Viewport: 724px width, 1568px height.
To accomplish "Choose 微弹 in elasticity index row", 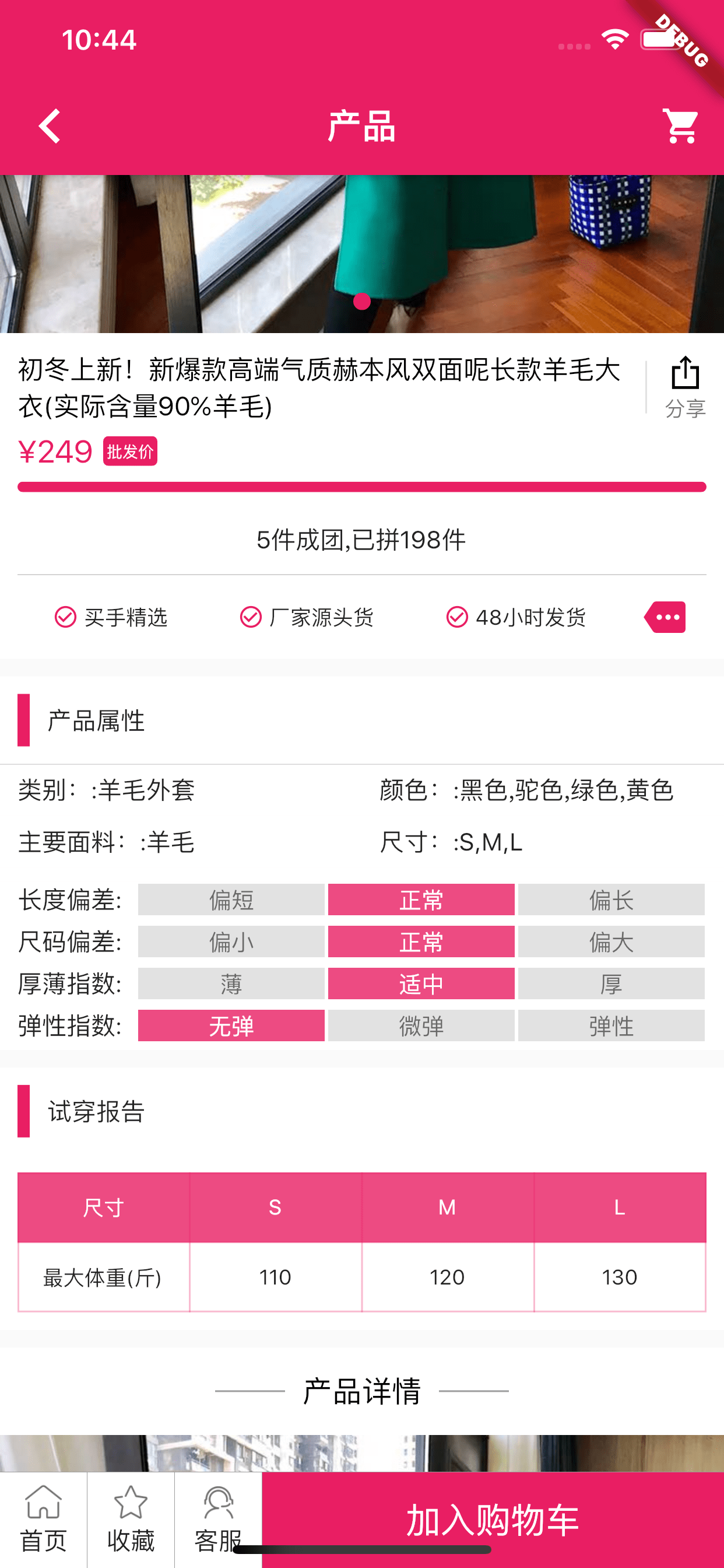I will (x=421, y=1025).
